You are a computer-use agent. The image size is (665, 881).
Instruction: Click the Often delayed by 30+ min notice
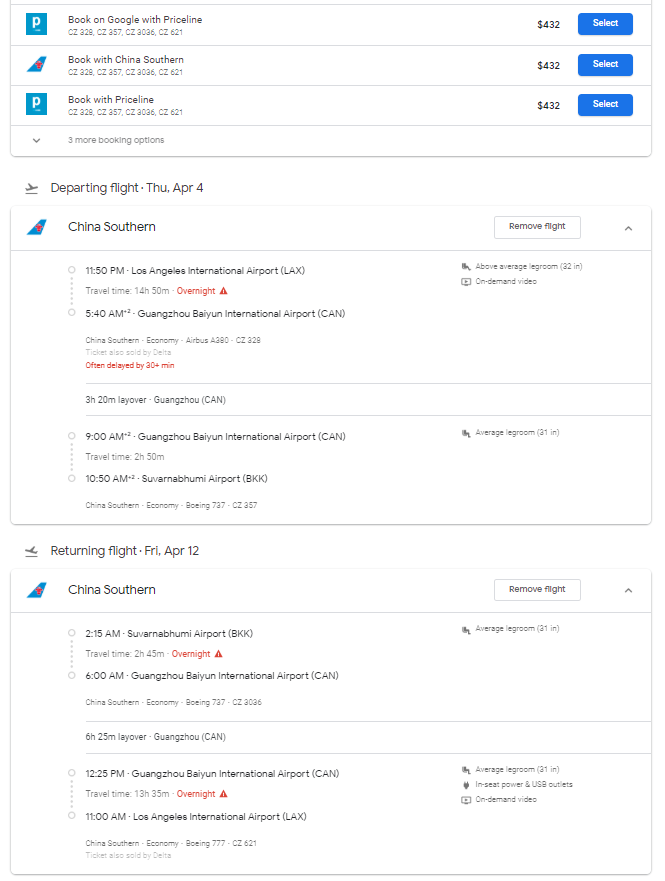point(130,366)
